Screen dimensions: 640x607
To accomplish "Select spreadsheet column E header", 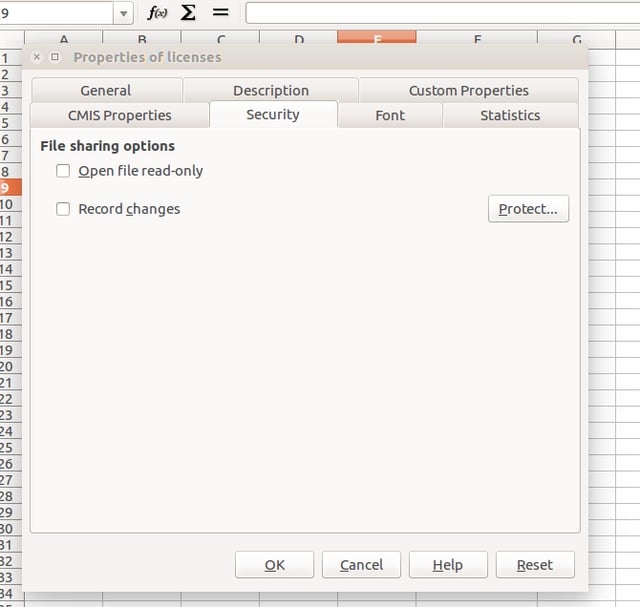I will pyautogui.click(x=377, y=37).
